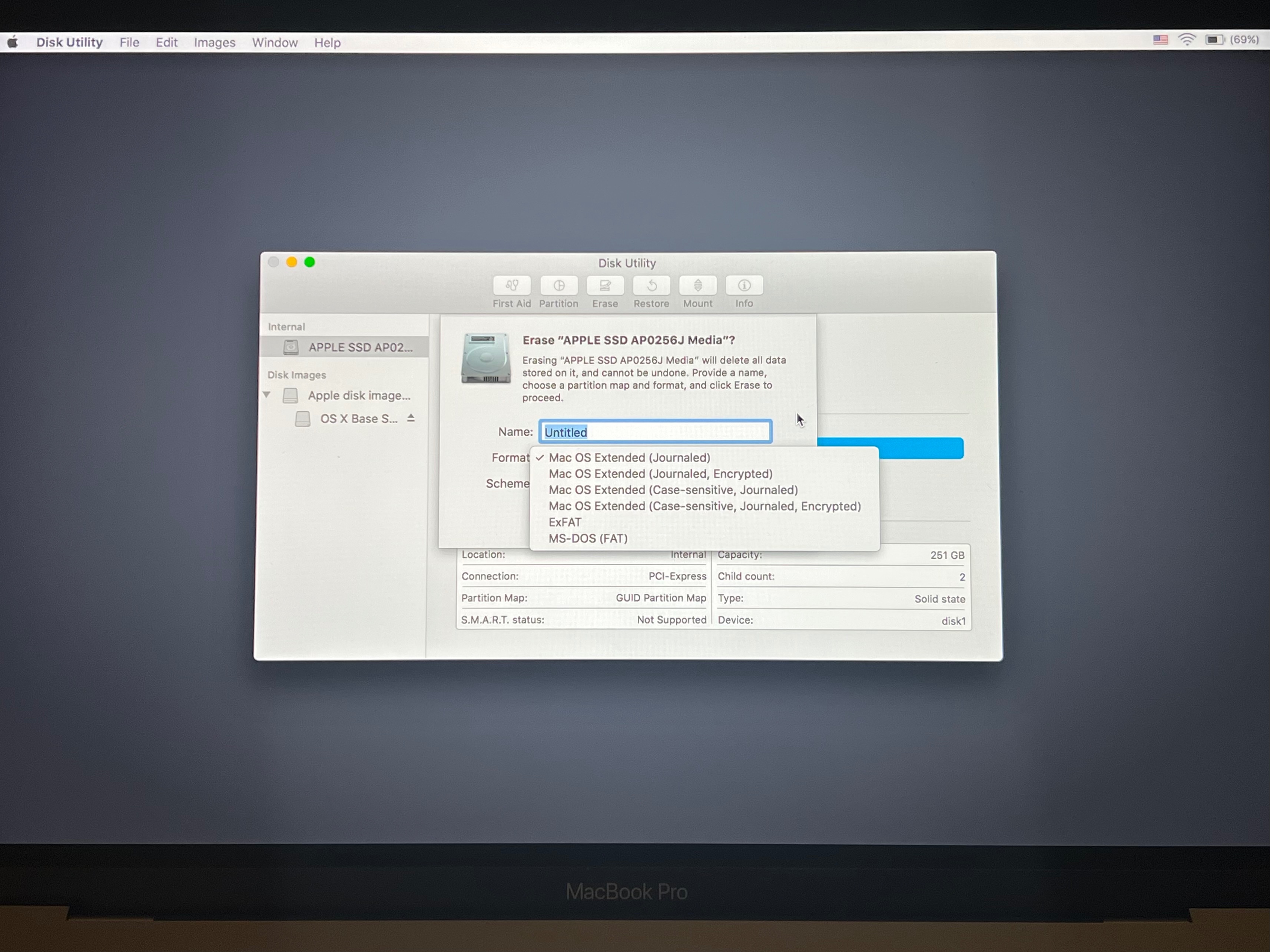Choose the ExFAT format option
1270x952 pixels.
tap(565, 522)
